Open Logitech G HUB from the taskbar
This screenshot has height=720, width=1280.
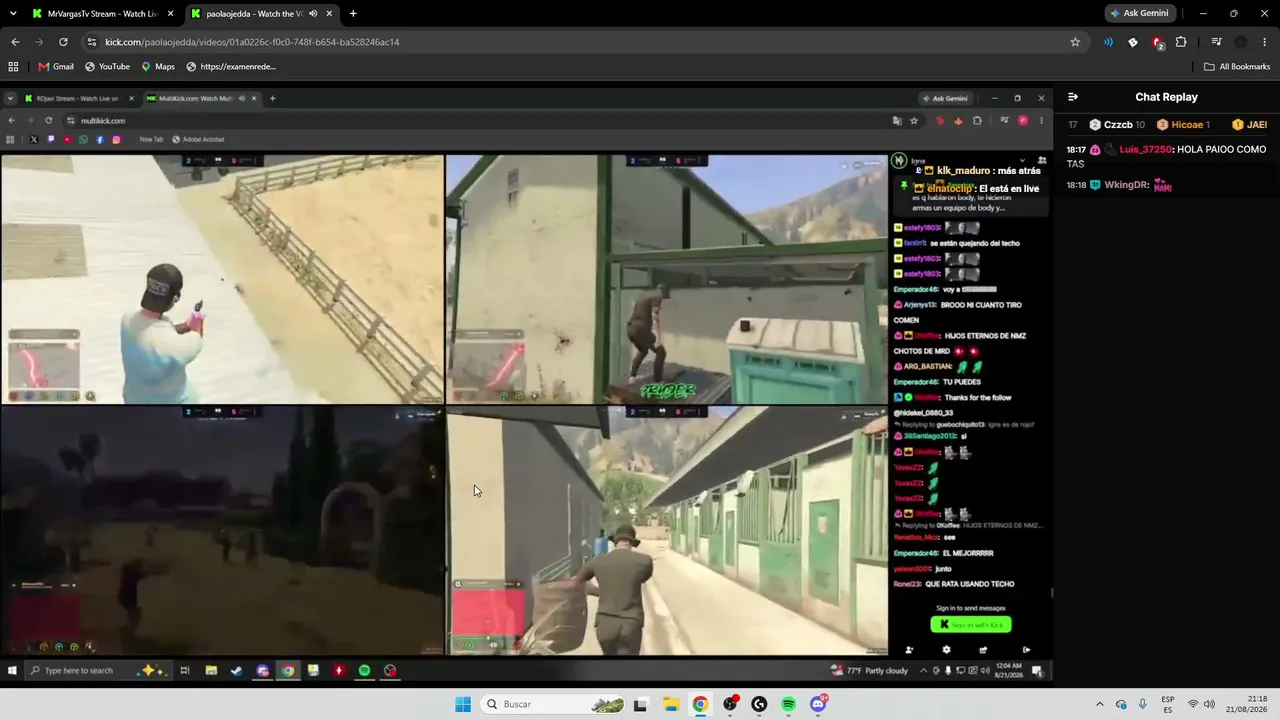pos(759,704)
